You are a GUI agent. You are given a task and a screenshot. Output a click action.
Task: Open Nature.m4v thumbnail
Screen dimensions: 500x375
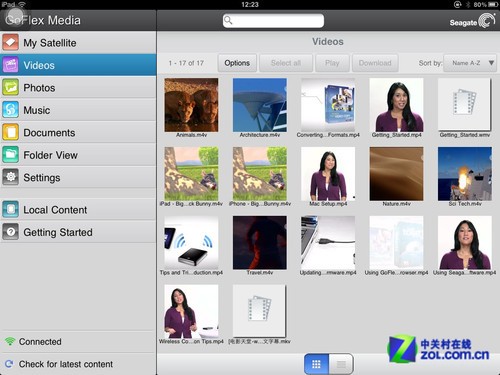click(396, 174)
